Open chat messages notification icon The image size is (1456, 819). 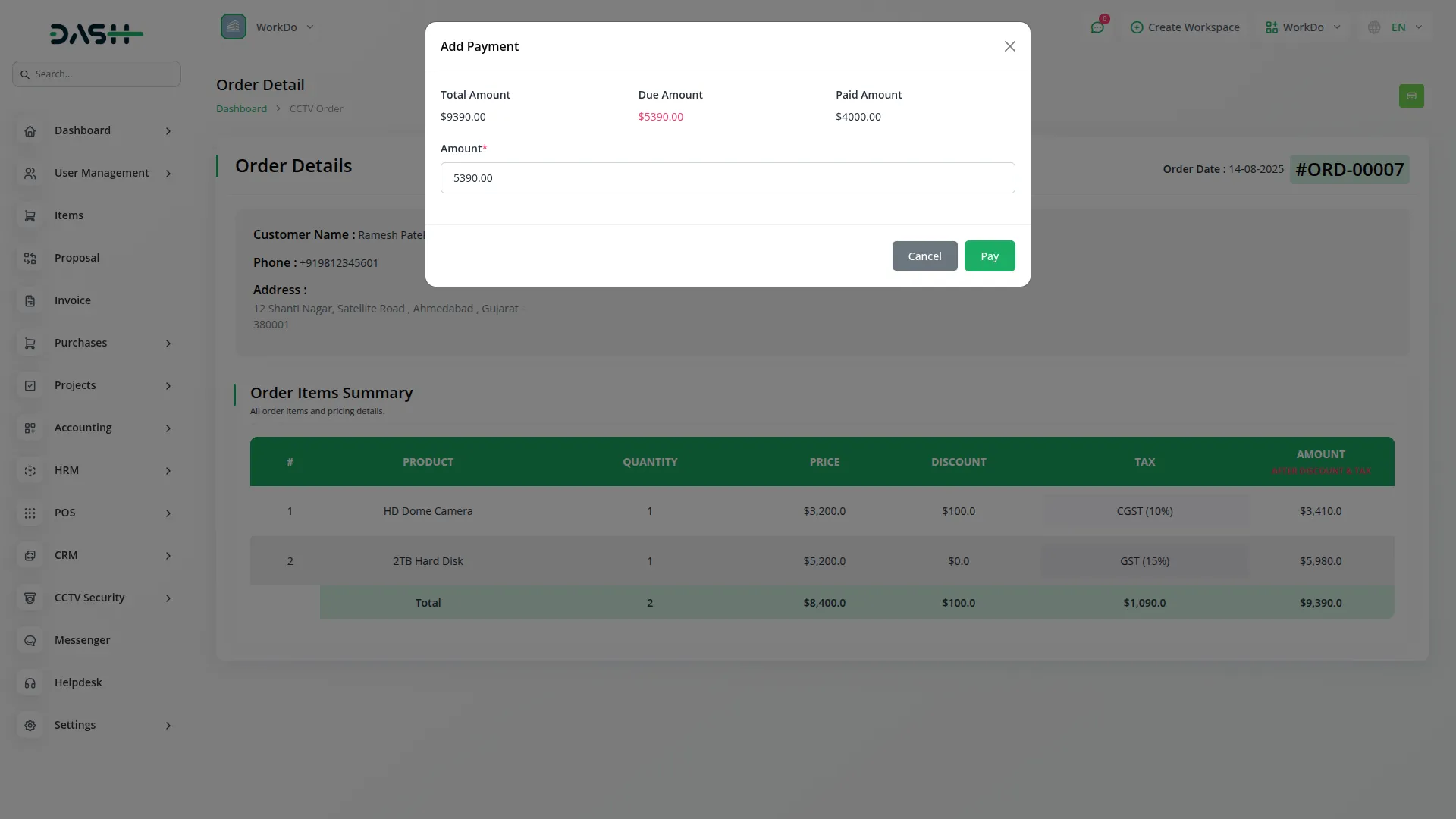tap(1097, 27)
